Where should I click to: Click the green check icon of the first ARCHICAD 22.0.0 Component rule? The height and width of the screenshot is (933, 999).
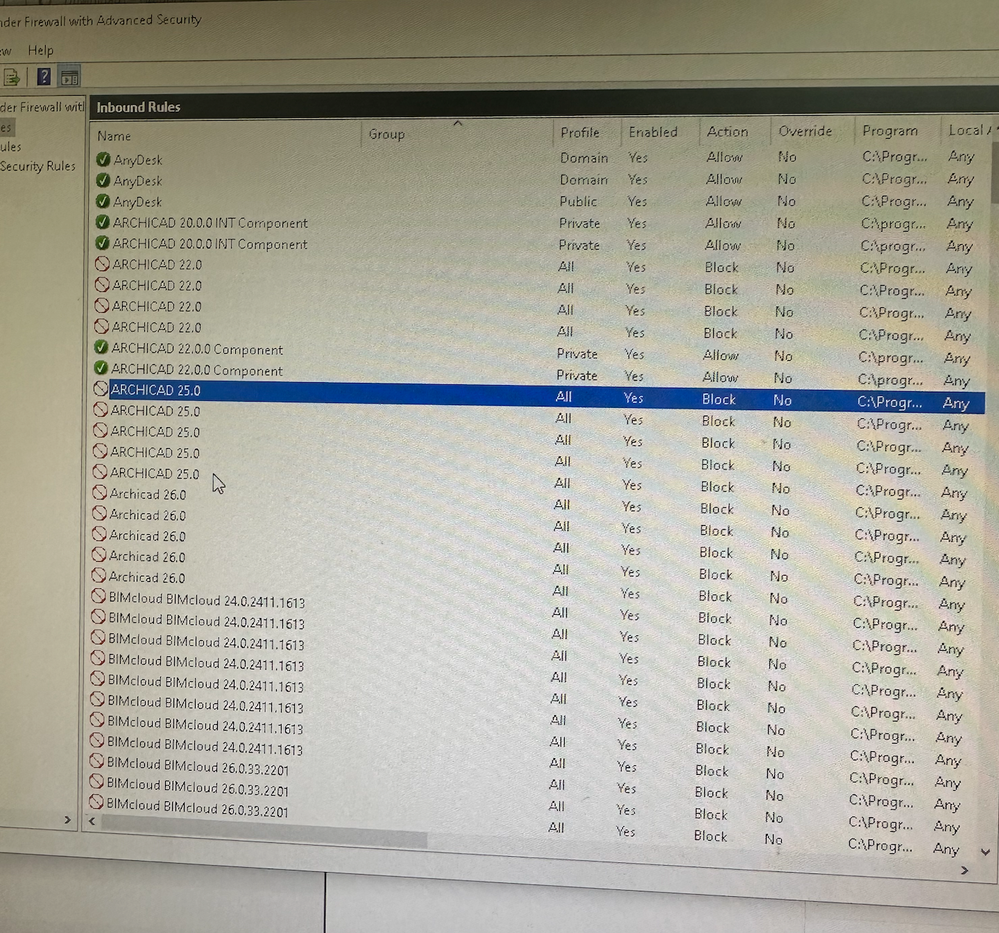(x=101, y=347)
